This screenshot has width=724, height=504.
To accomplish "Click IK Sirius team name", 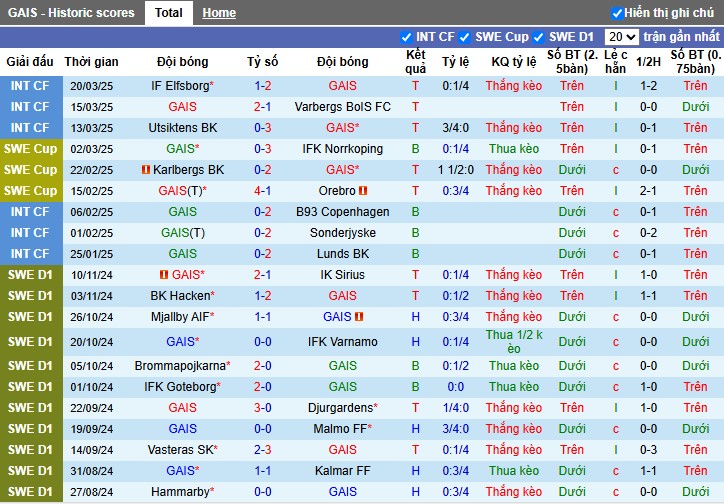I will click(343, 275).
